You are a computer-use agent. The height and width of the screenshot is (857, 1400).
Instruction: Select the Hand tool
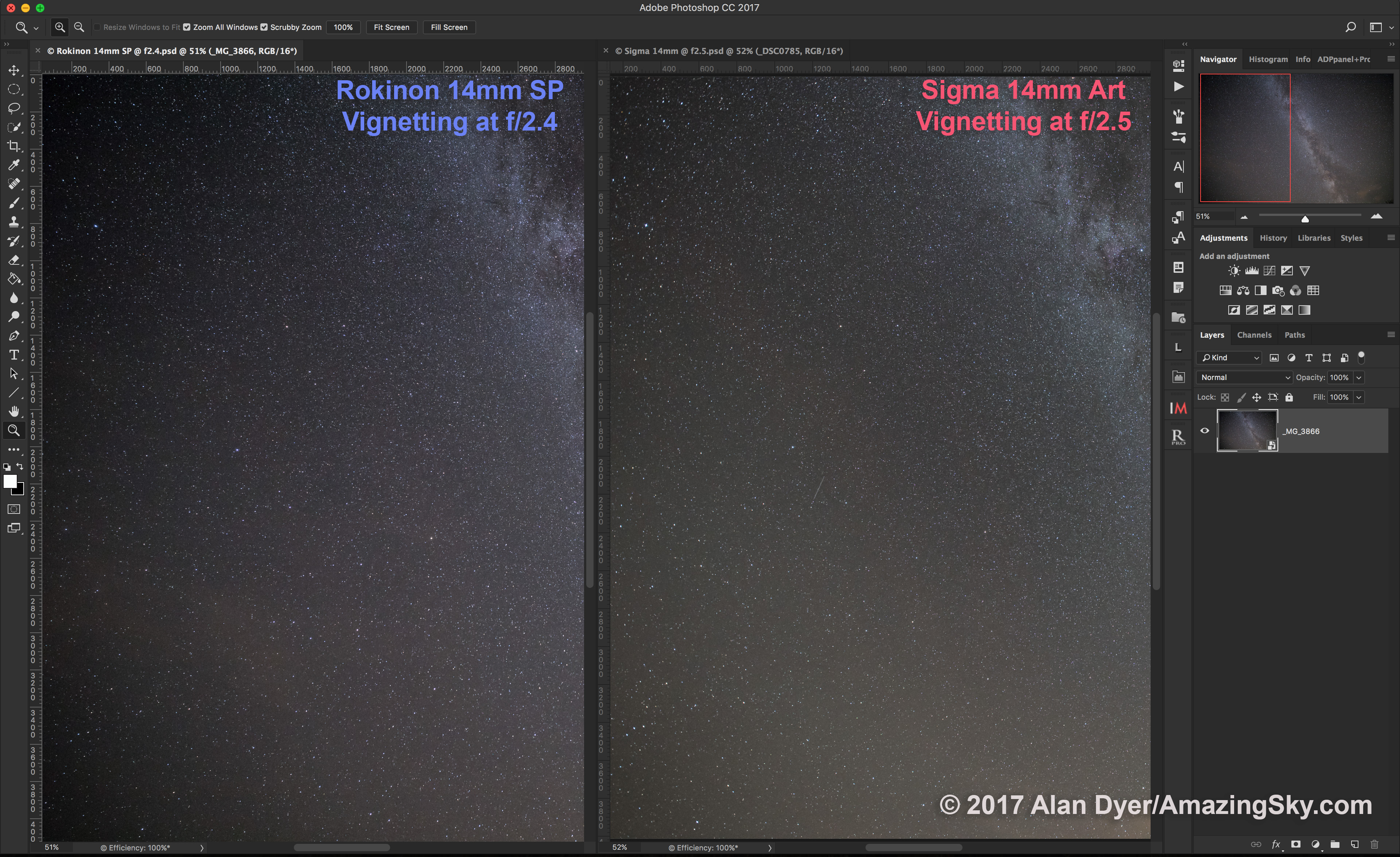click(13, 411)
